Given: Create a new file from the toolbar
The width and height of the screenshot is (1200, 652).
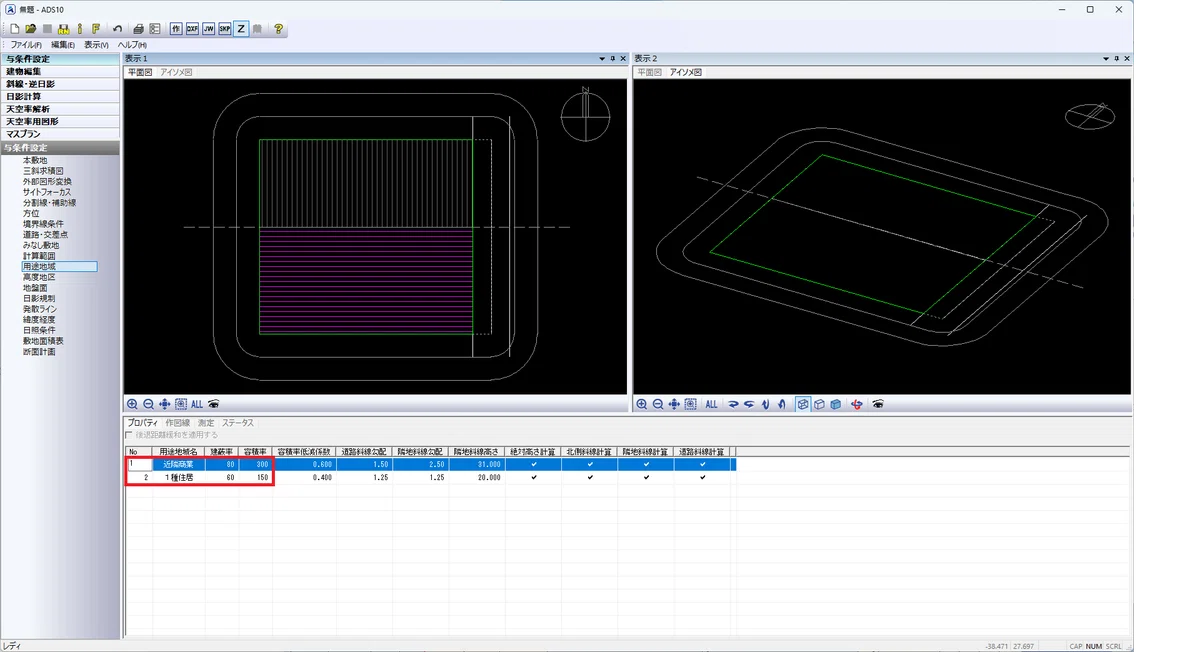Looking at the screenshot, I should click(x=15, y=29).
